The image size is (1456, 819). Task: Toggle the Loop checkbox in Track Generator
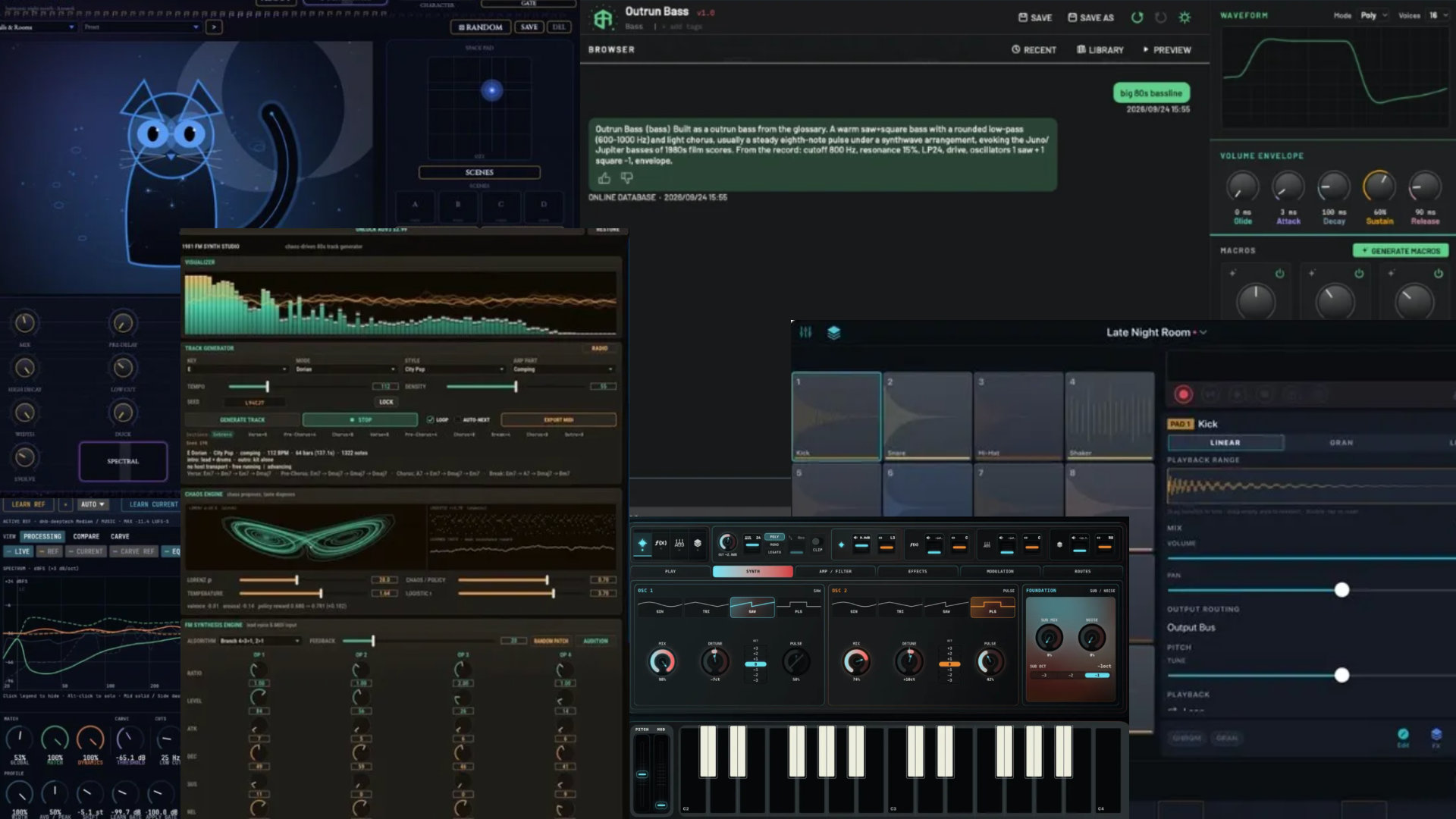430,419
